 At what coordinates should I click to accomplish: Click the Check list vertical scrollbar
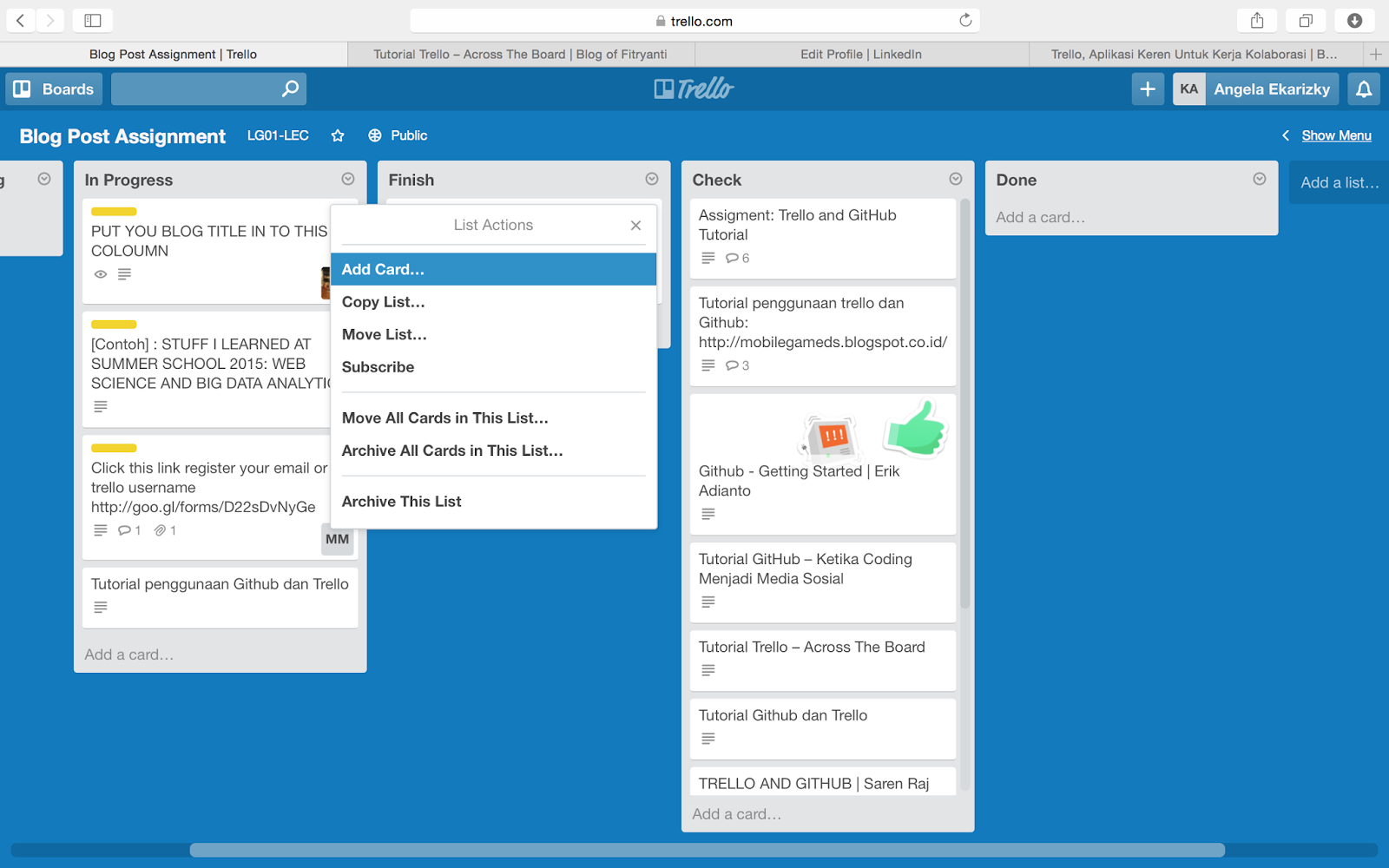[964, 404]
